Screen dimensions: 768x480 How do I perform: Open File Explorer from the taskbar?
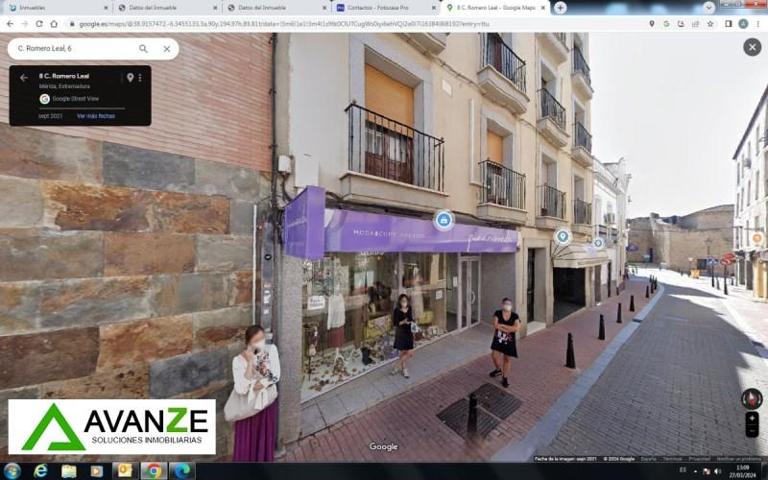[x=69, y=471]
